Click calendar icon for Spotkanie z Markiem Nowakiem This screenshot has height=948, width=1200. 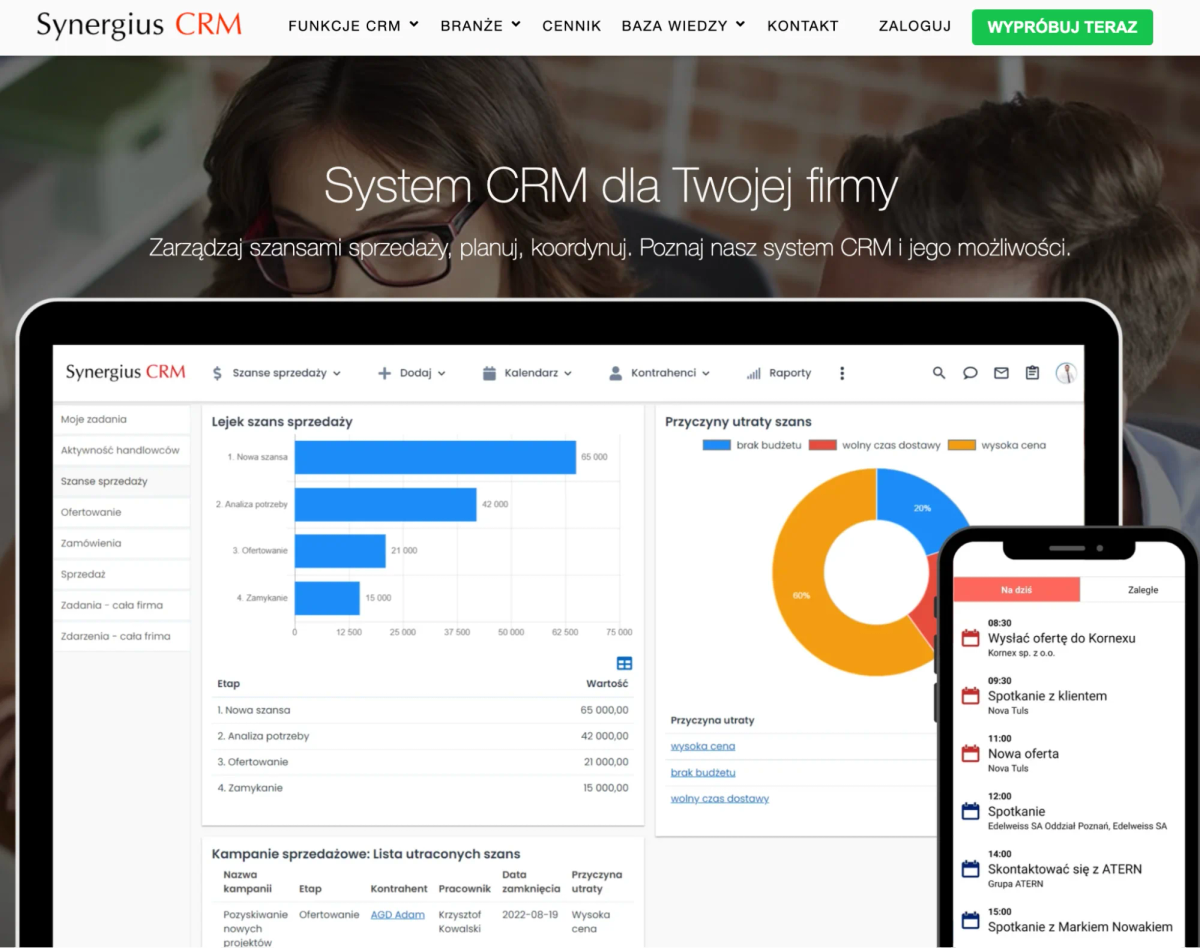[969, 920]
